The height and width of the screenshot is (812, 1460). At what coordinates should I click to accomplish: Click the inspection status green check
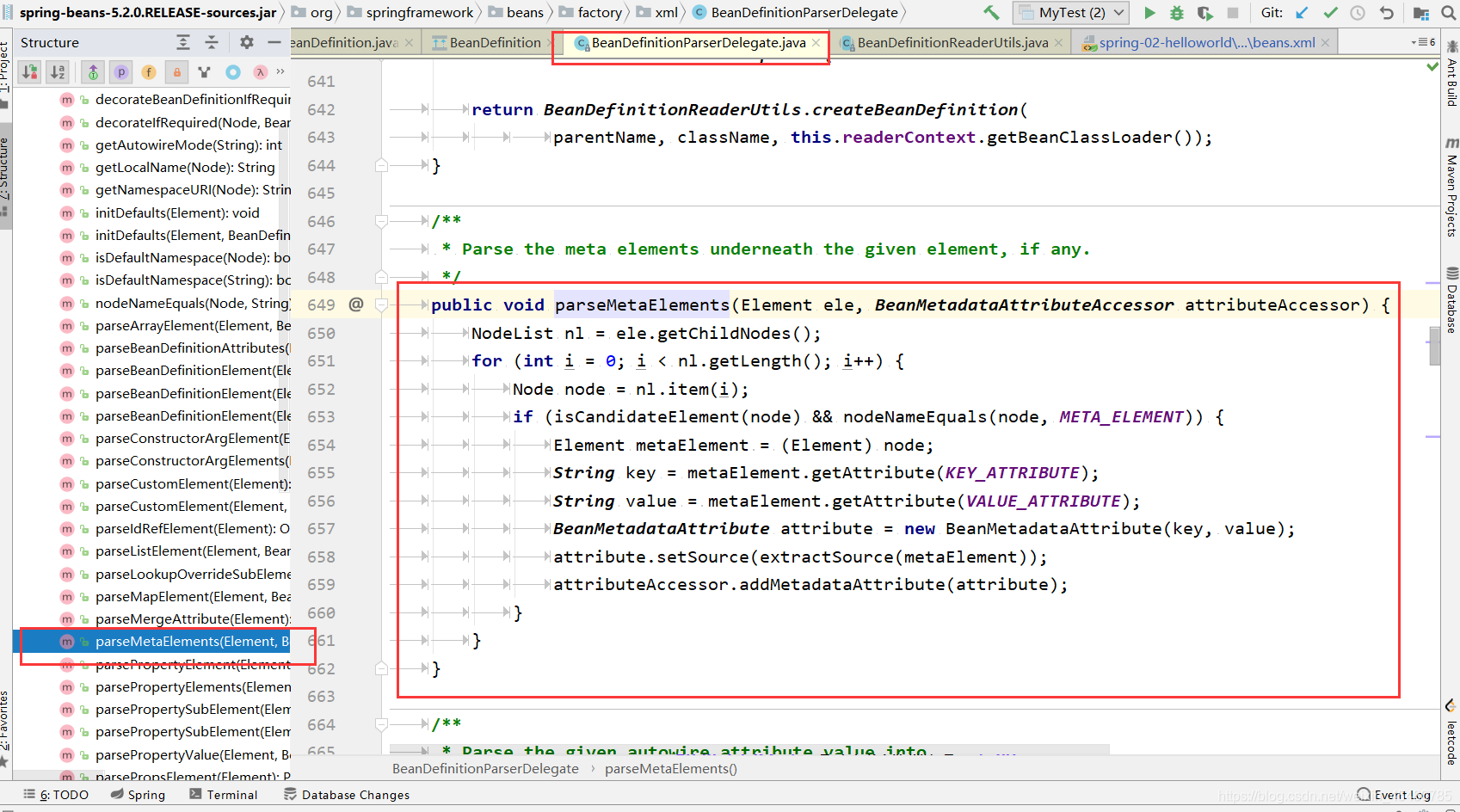[x=1432, y=66]
